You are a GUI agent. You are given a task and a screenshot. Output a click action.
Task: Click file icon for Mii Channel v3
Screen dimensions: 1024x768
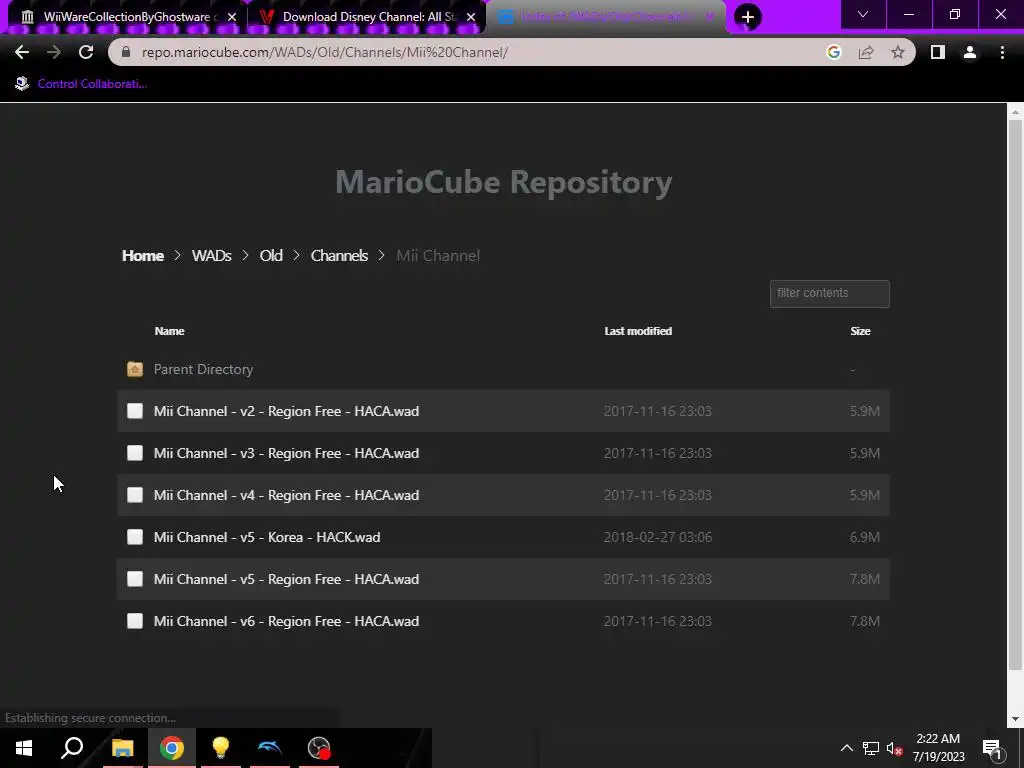tap(135, 453)
